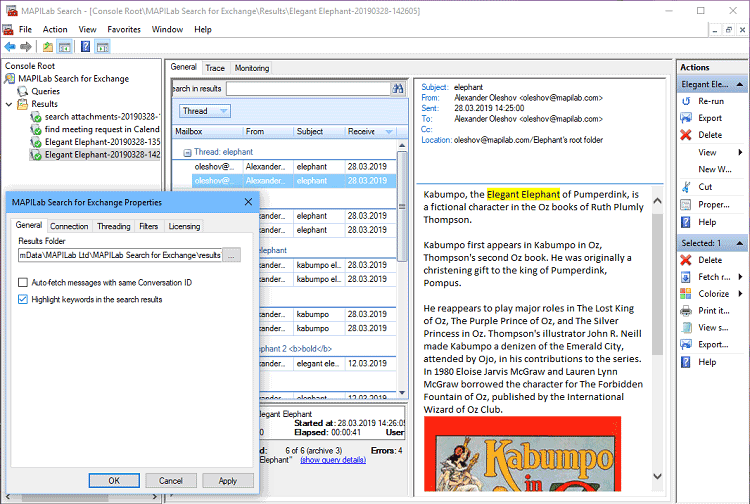Click the Received column sort arrow

tap(389, 131)
